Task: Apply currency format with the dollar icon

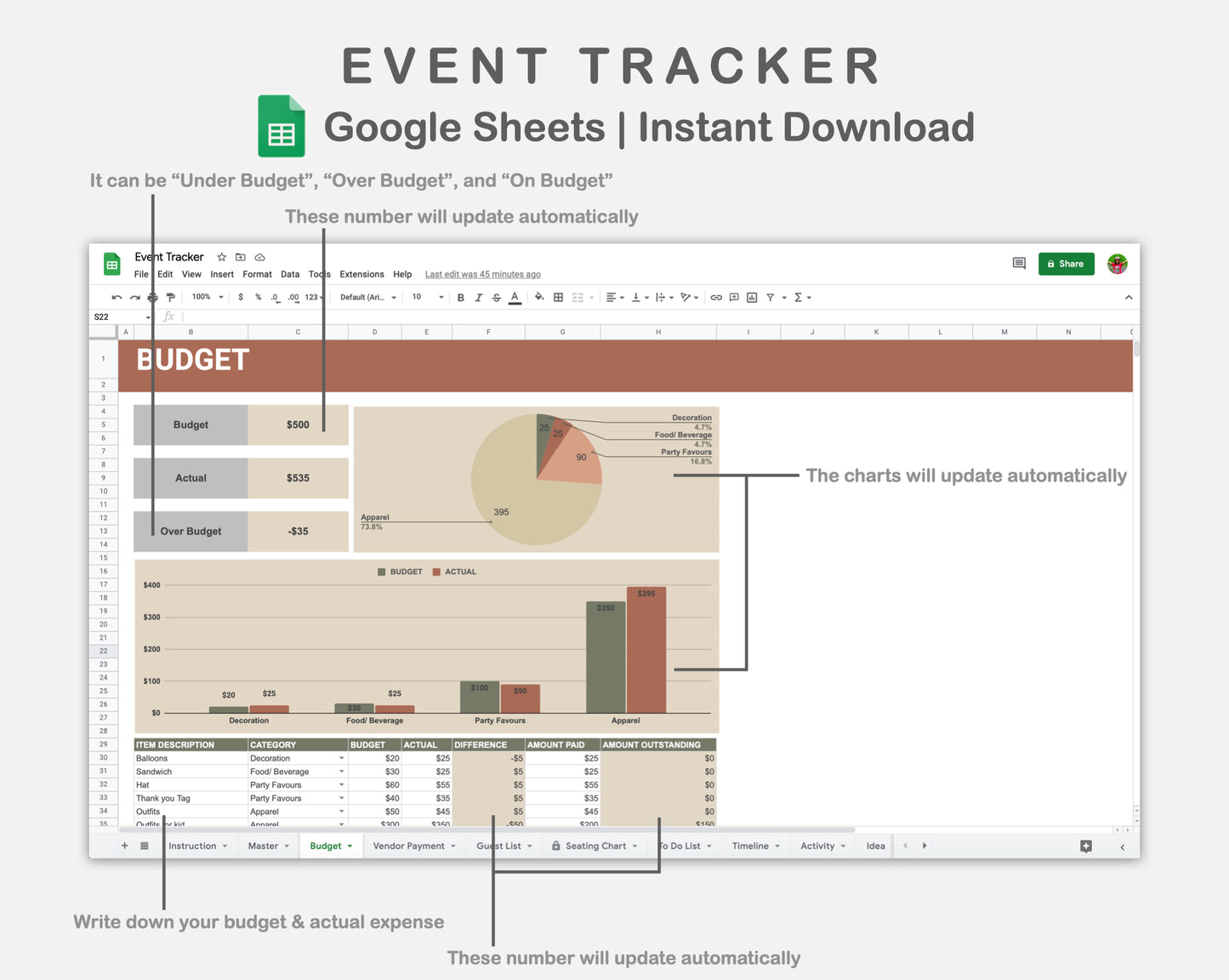Action: [240, 297]
